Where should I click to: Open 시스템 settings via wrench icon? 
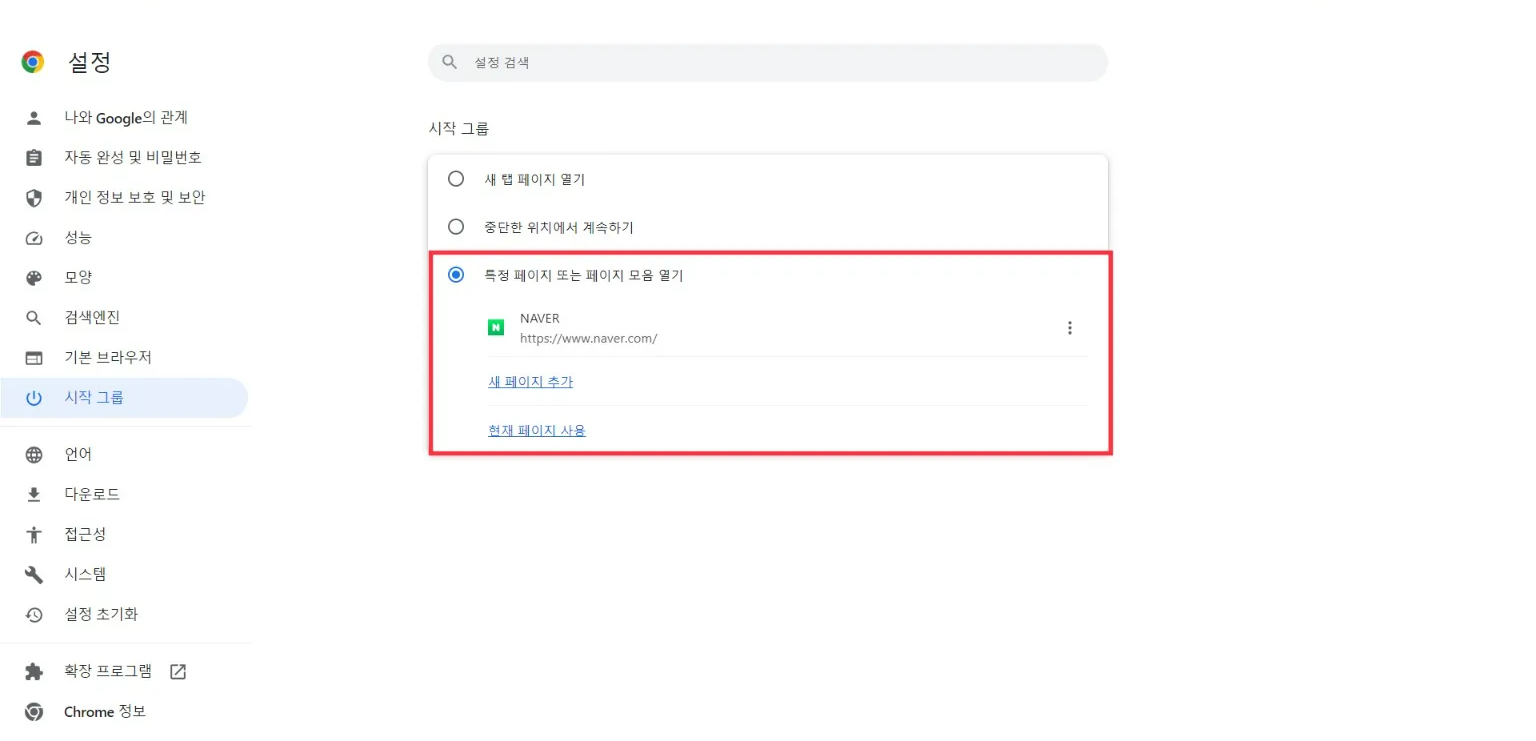click(x=33, y=573)
